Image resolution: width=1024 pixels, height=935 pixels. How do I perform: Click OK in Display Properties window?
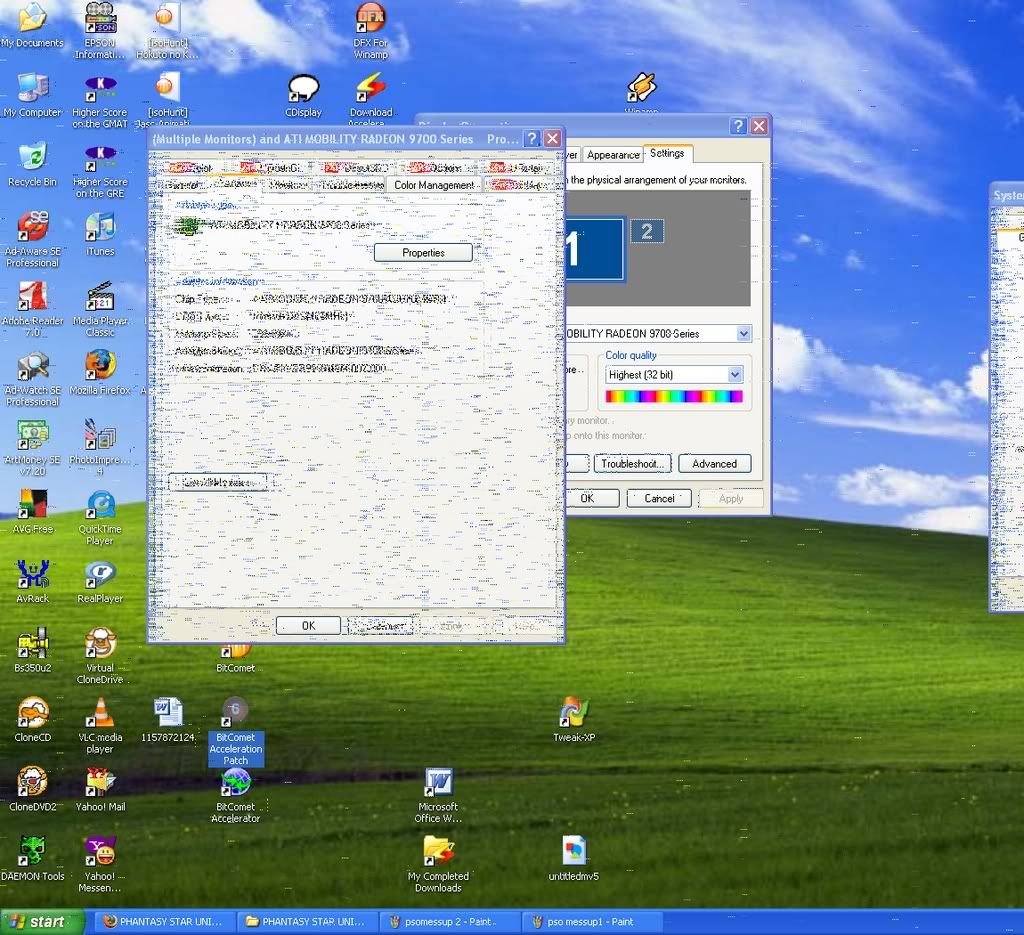click(x=592, y=498)
